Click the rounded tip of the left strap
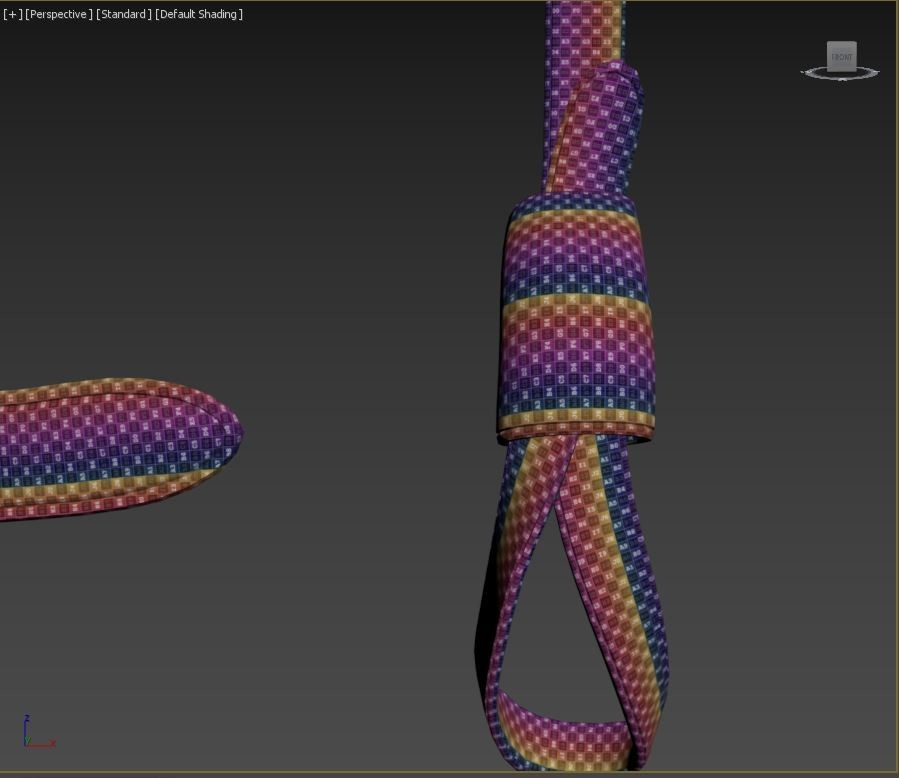 tap(232, 433)
